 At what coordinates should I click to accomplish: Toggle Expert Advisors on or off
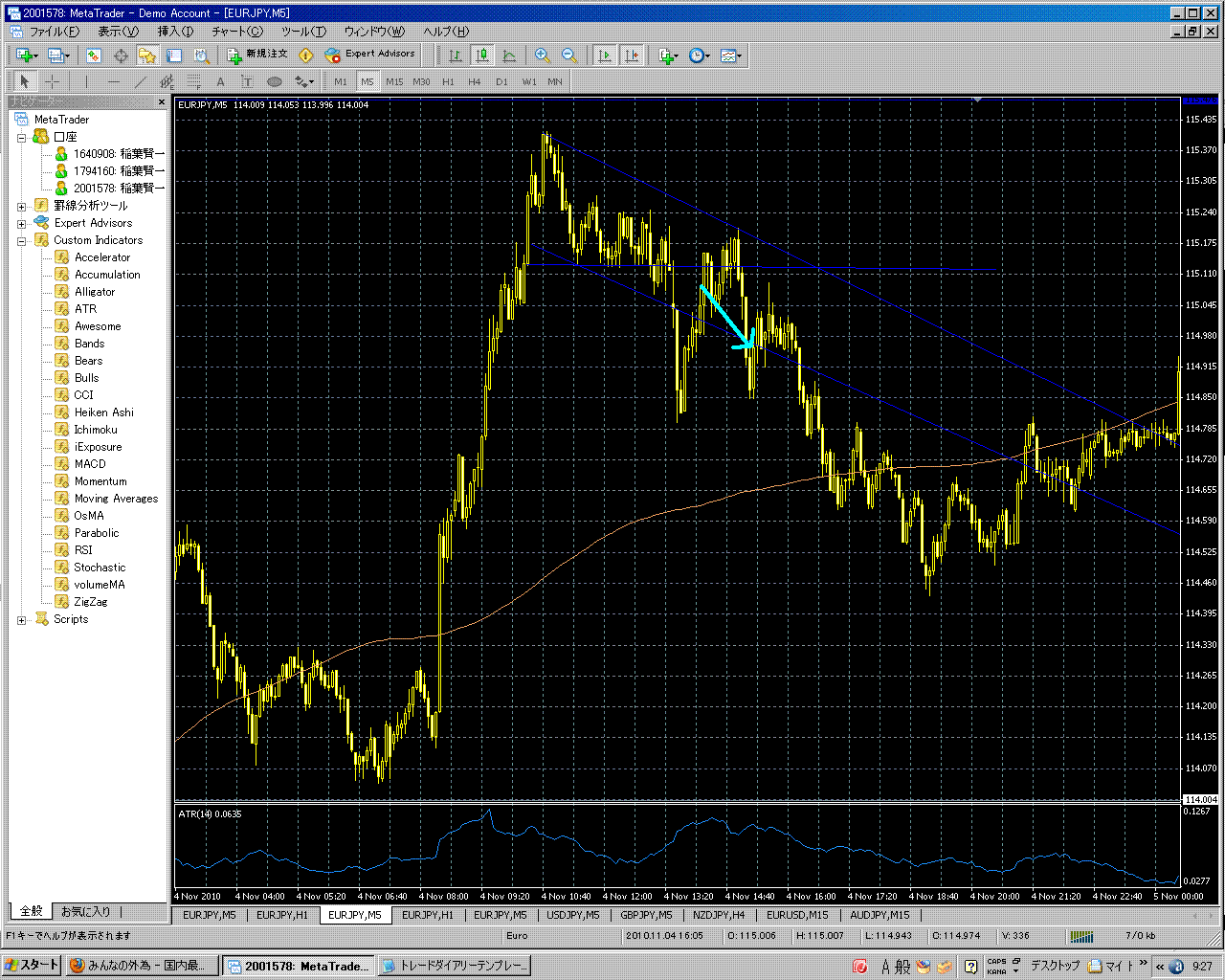tap(370, 55)
